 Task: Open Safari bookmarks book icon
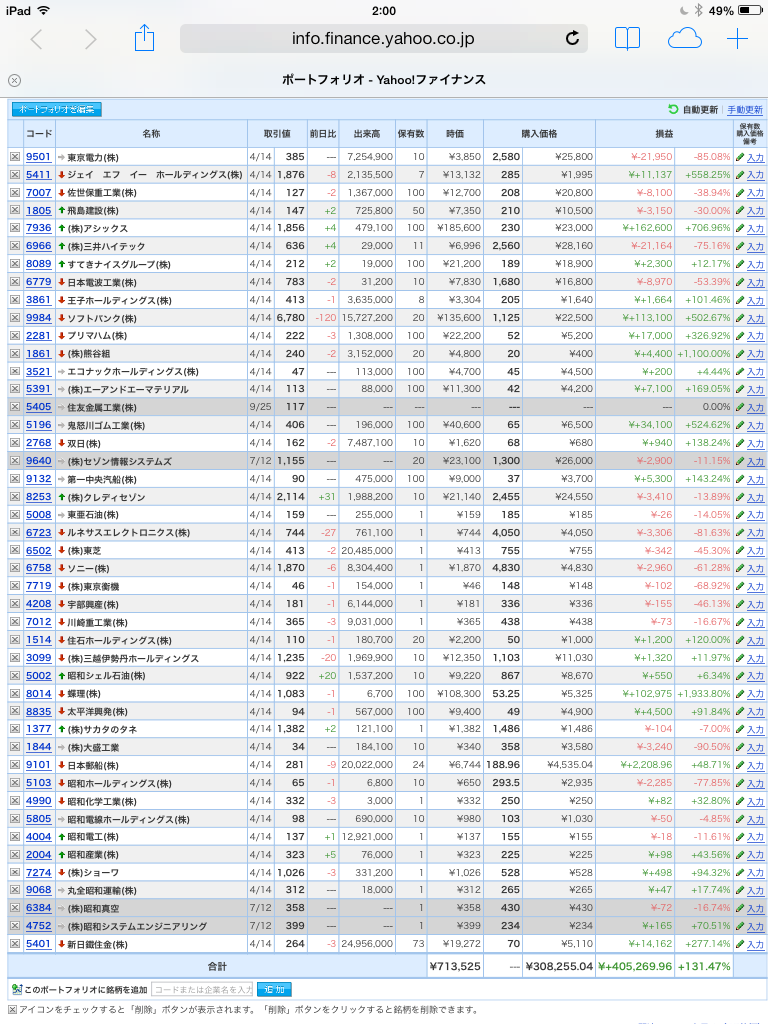coord(627,39)
